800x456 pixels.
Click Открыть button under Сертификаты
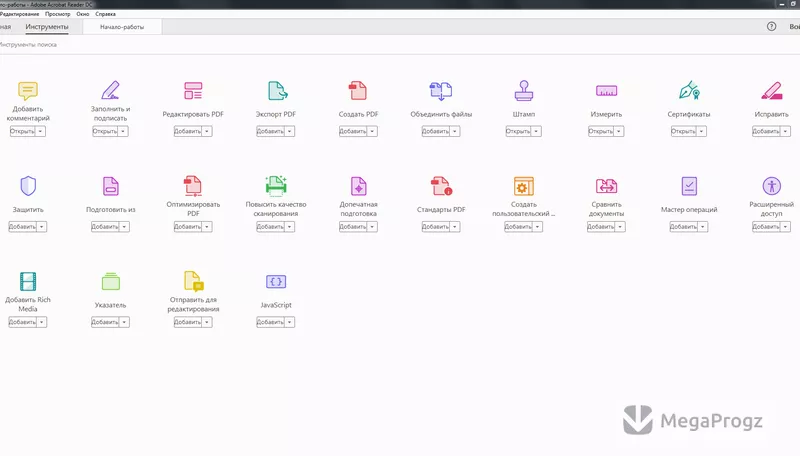coord(683,131)
